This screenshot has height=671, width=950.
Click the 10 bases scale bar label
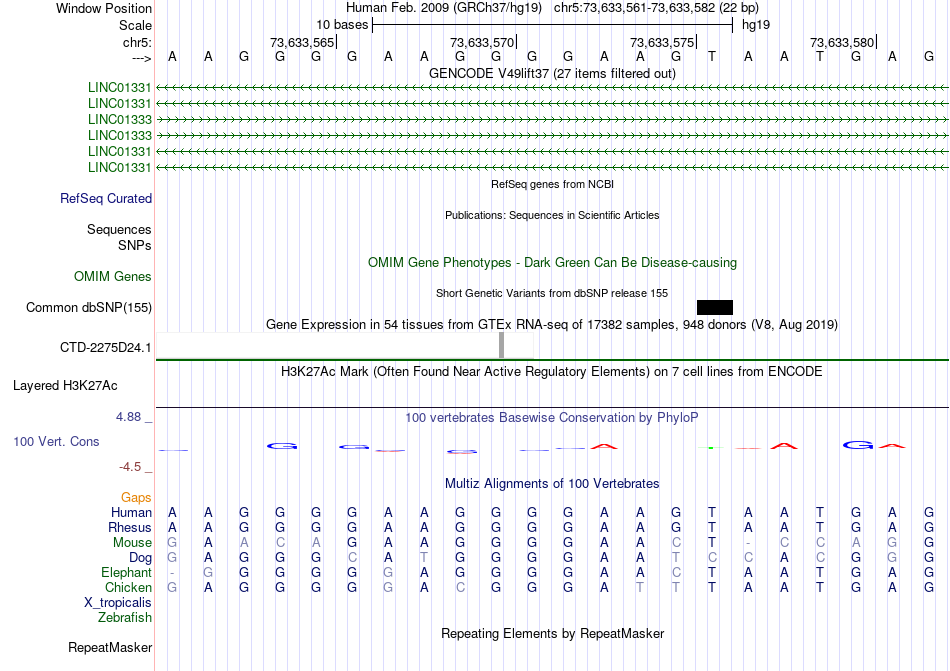coord(342,25)
